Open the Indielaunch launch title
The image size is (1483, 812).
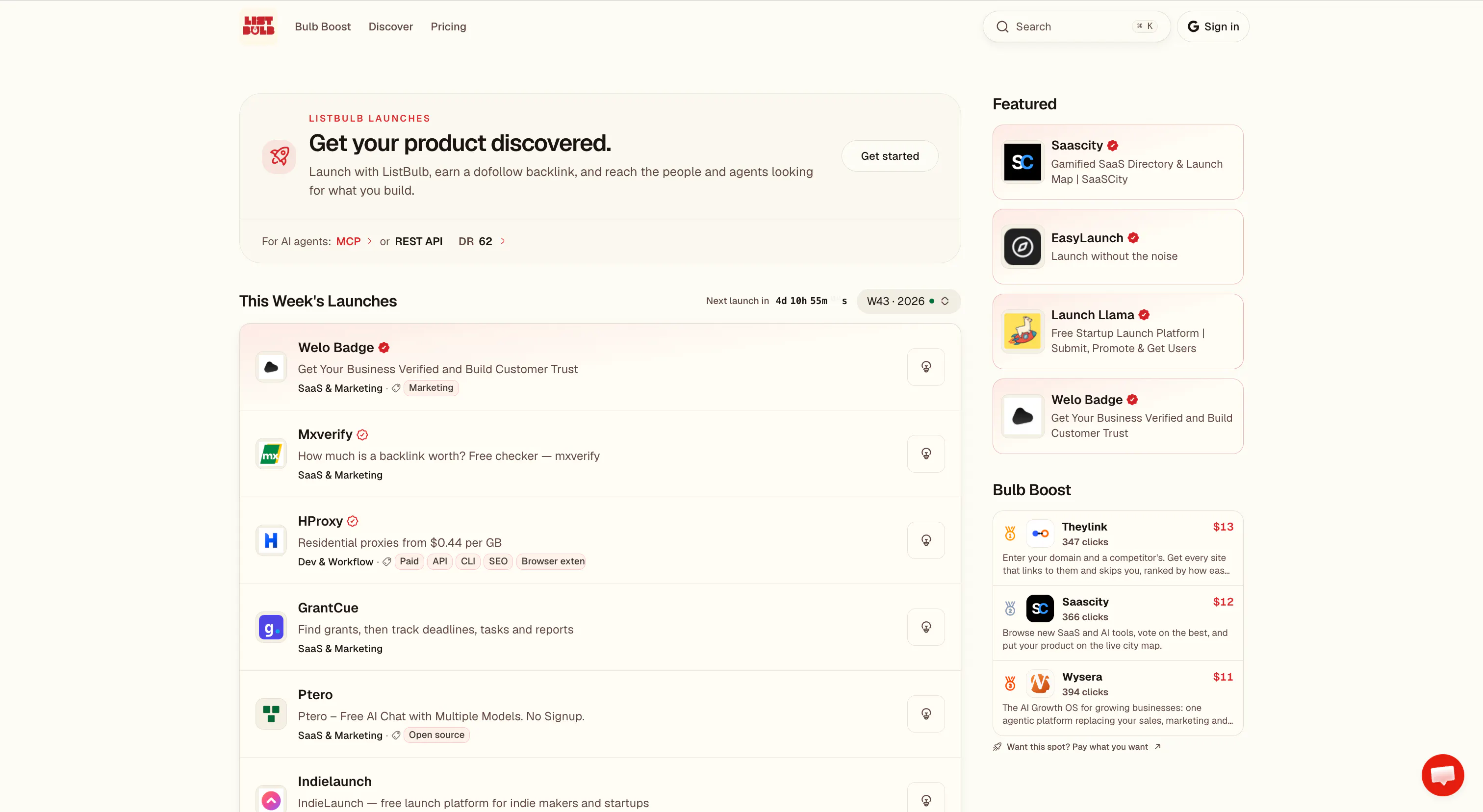[x=334, y=782]
